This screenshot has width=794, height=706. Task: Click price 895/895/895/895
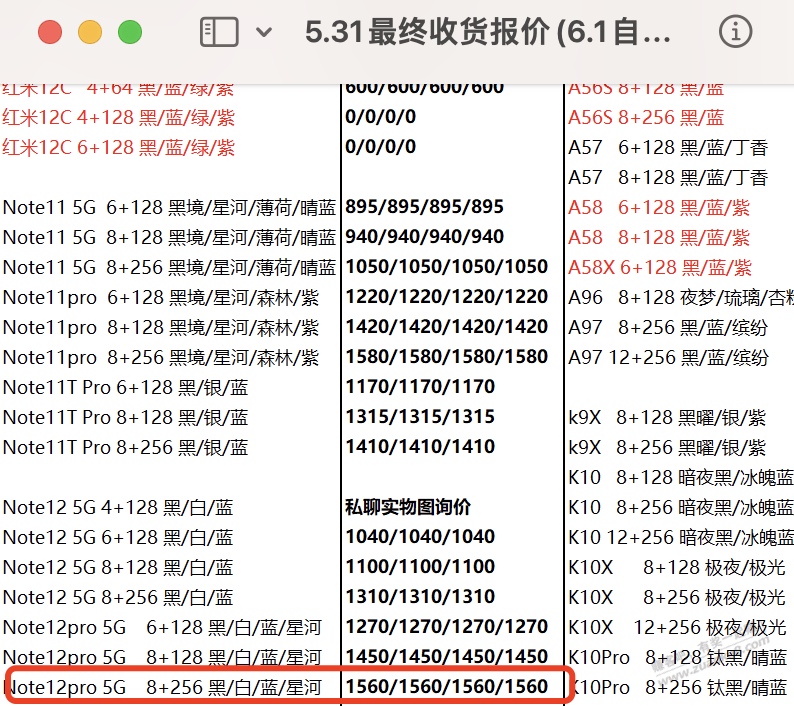coord(424,207)
